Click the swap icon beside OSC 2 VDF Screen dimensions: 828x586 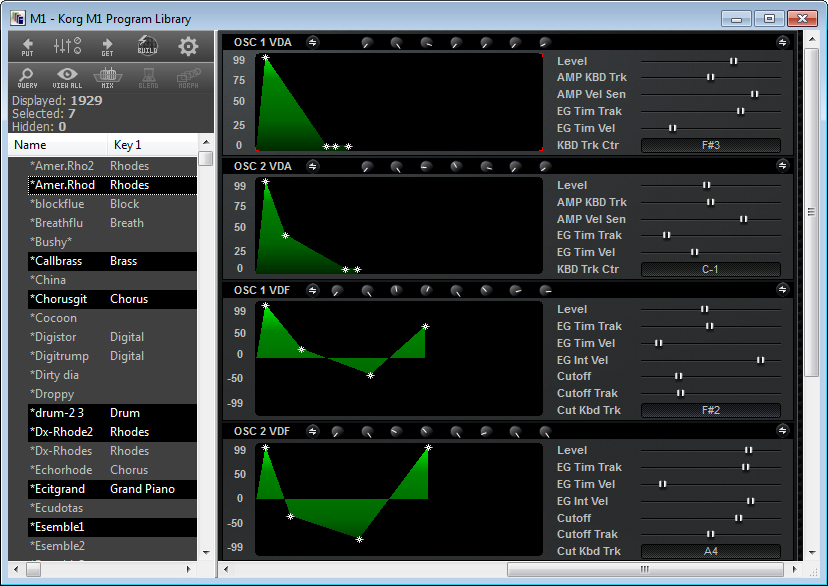(313, 431)
